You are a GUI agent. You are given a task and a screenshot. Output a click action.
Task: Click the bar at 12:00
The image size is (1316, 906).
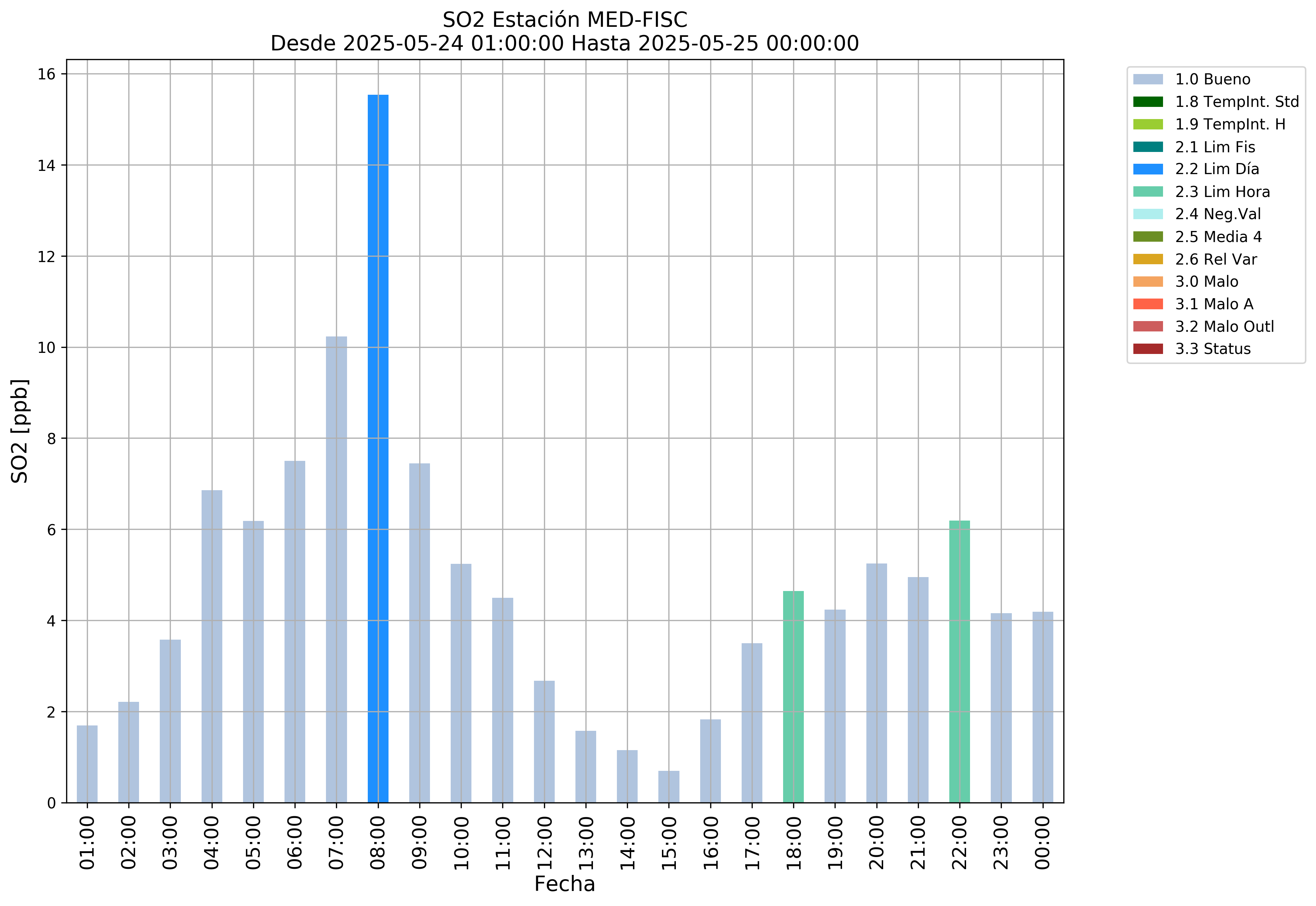coord(544,742)
